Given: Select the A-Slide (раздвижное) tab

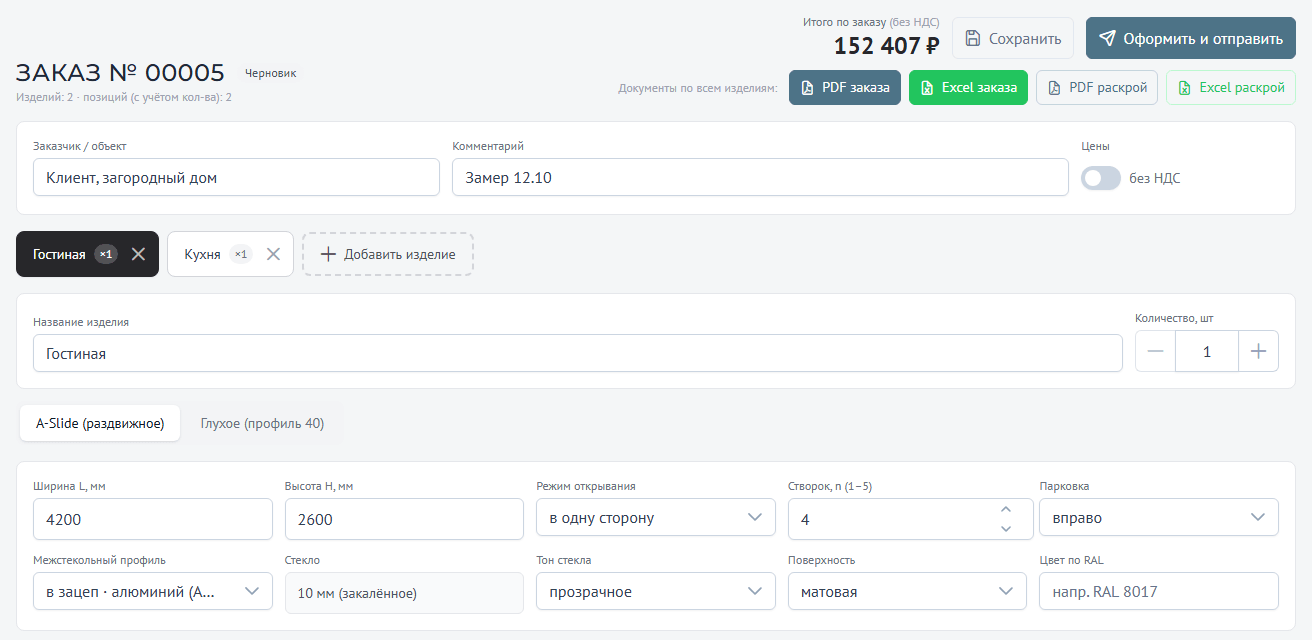Looking at the screenshot, I should (x=100, y=423).
